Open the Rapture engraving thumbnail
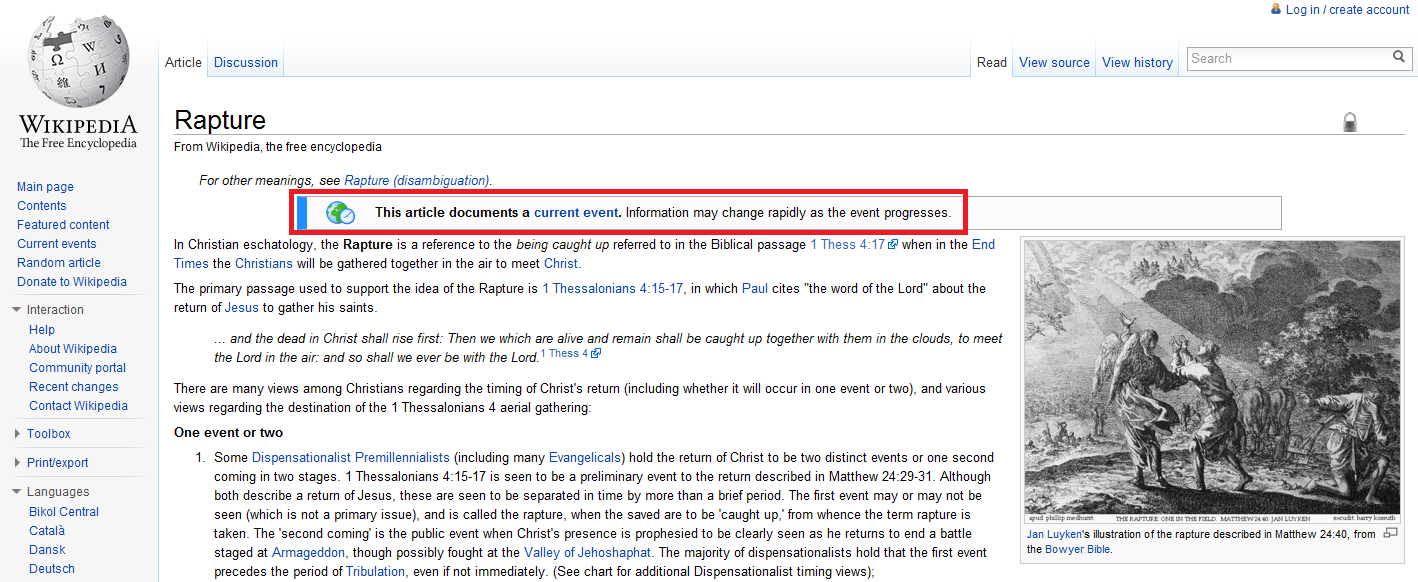 [1213, 380]
